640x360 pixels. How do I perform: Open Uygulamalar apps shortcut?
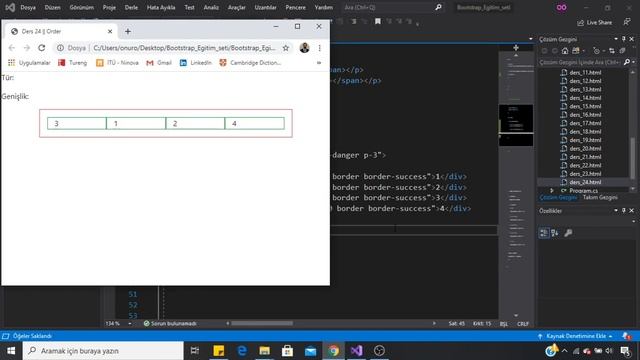[29, 62]
